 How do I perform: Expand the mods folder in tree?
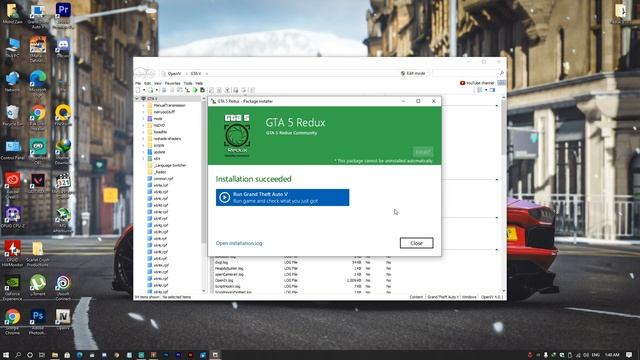144,118
